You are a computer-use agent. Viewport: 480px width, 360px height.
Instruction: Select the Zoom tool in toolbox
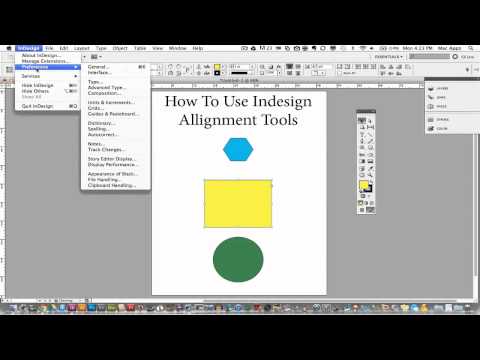click(370, 175)
